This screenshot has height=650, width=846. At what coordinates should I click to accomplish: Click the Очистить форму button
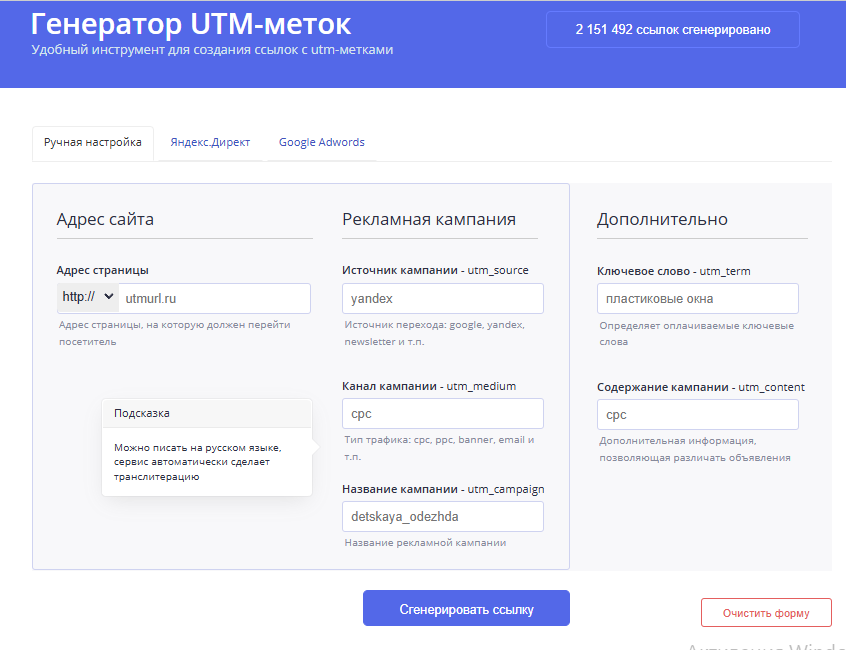coord(766,613)
